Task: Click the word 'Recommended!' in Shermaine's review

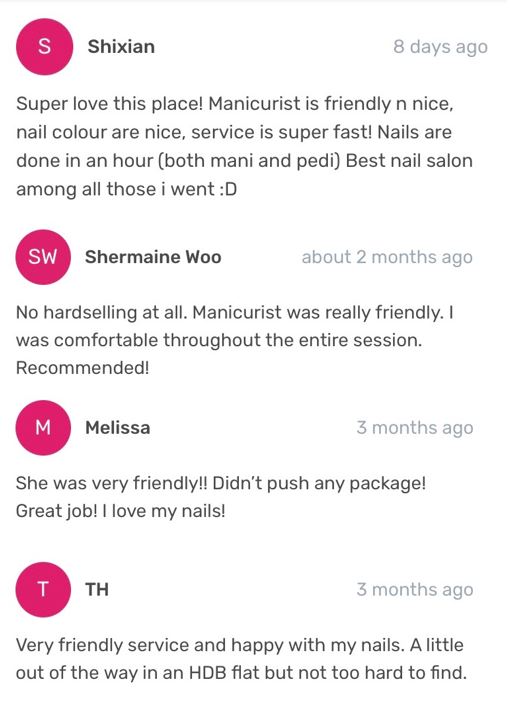Action: (x=83, y=368)
